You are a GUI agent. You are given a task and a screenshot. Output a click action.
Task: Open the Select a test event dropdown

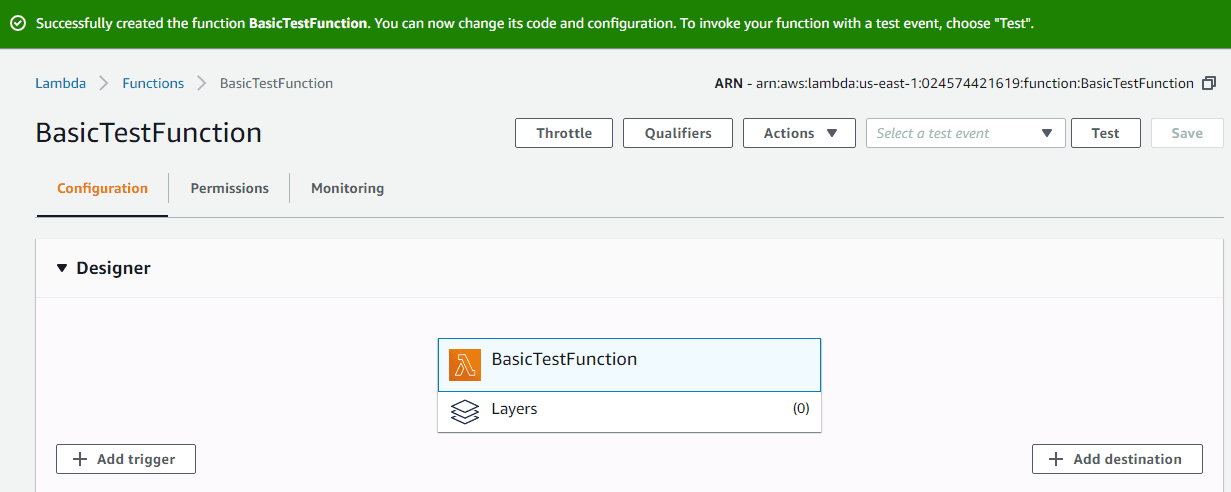click(x=966, y=133)
